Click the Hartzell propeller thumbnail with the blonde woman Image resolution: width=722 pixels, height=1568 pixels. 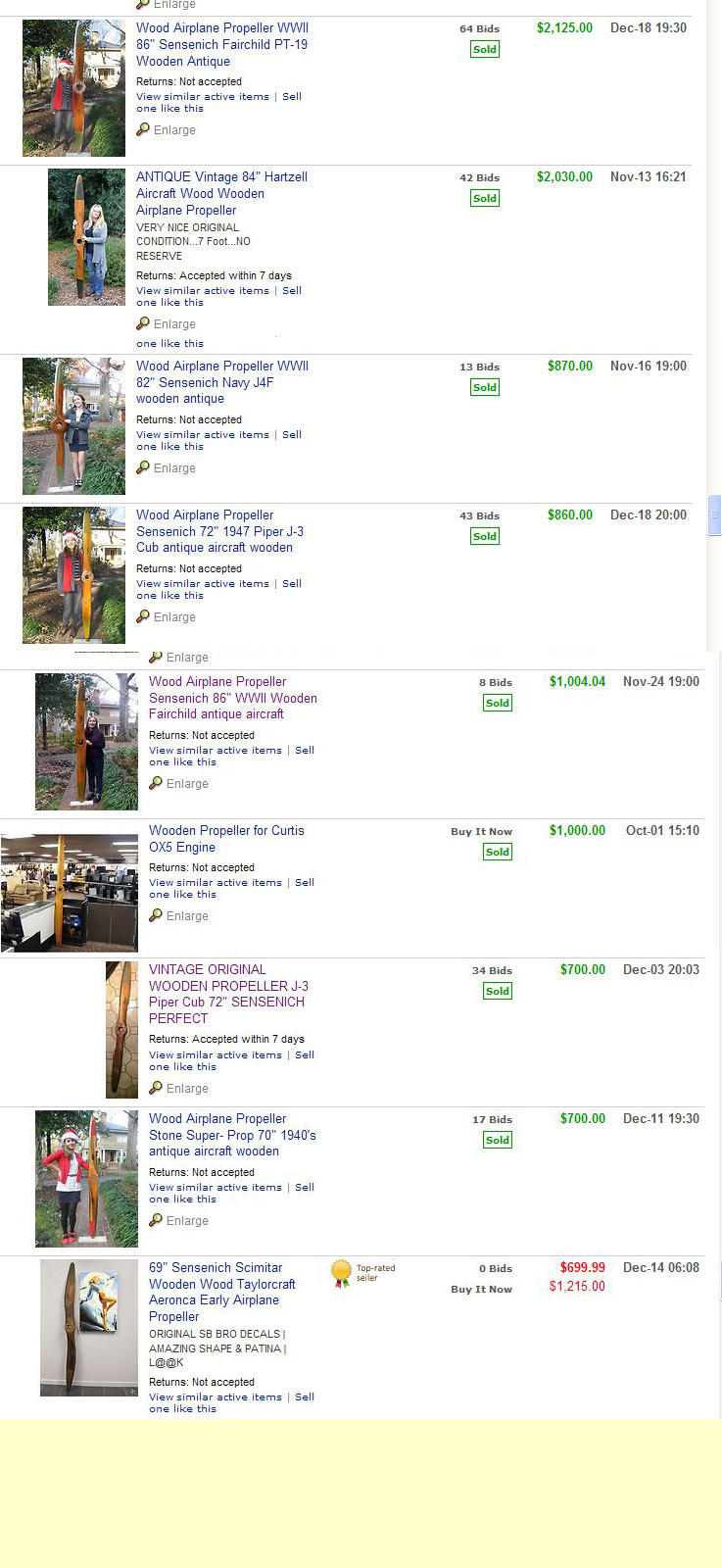tap(86, 236)
